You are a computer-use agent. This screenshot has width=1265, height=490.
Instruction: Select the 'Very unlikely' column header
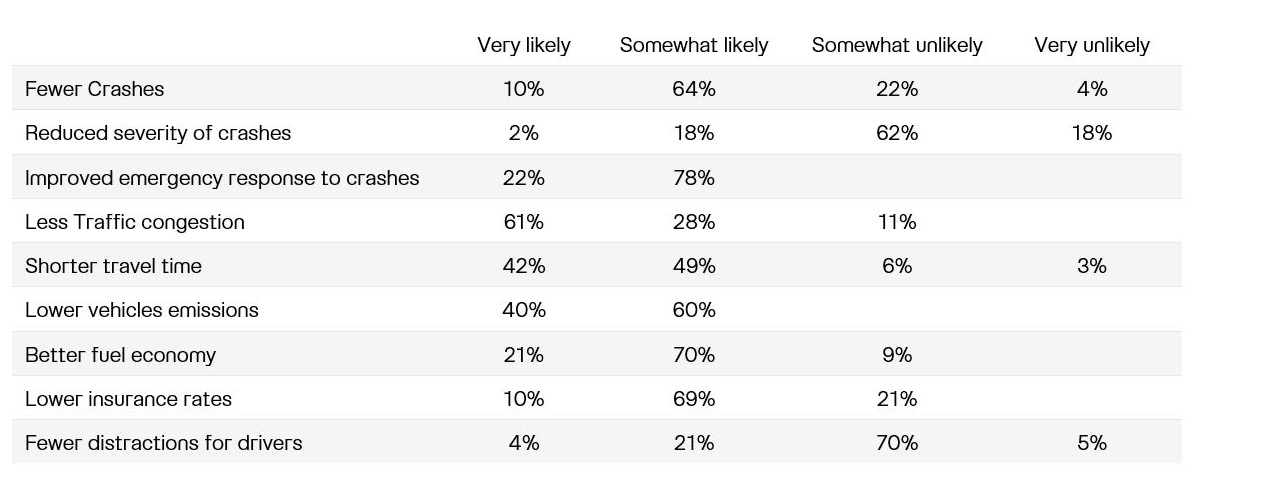point(1092,45)
